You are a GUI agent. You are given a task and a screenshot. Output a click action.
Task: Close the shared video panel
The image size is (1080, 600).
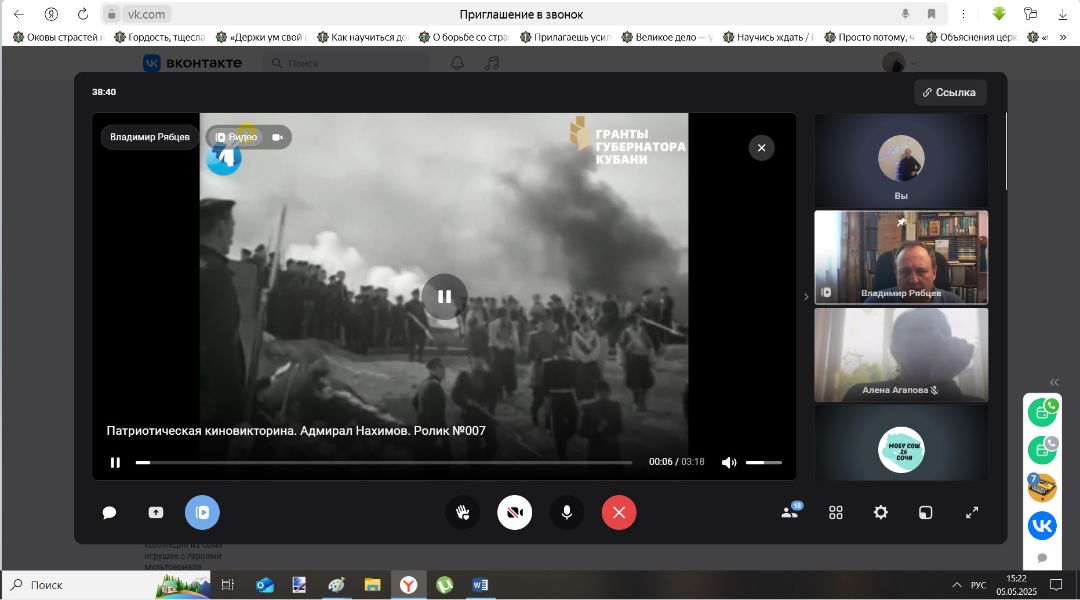point(761,147)
